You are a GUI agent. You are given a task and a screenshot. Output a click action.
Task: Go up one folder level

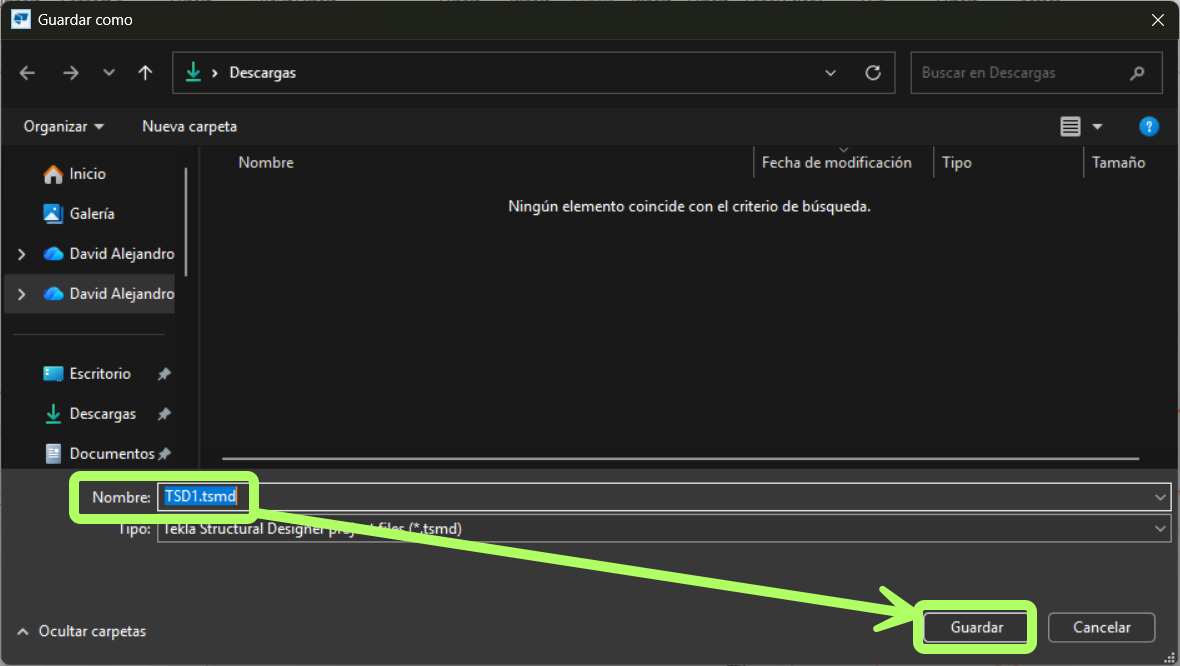[x=145, y=73]
